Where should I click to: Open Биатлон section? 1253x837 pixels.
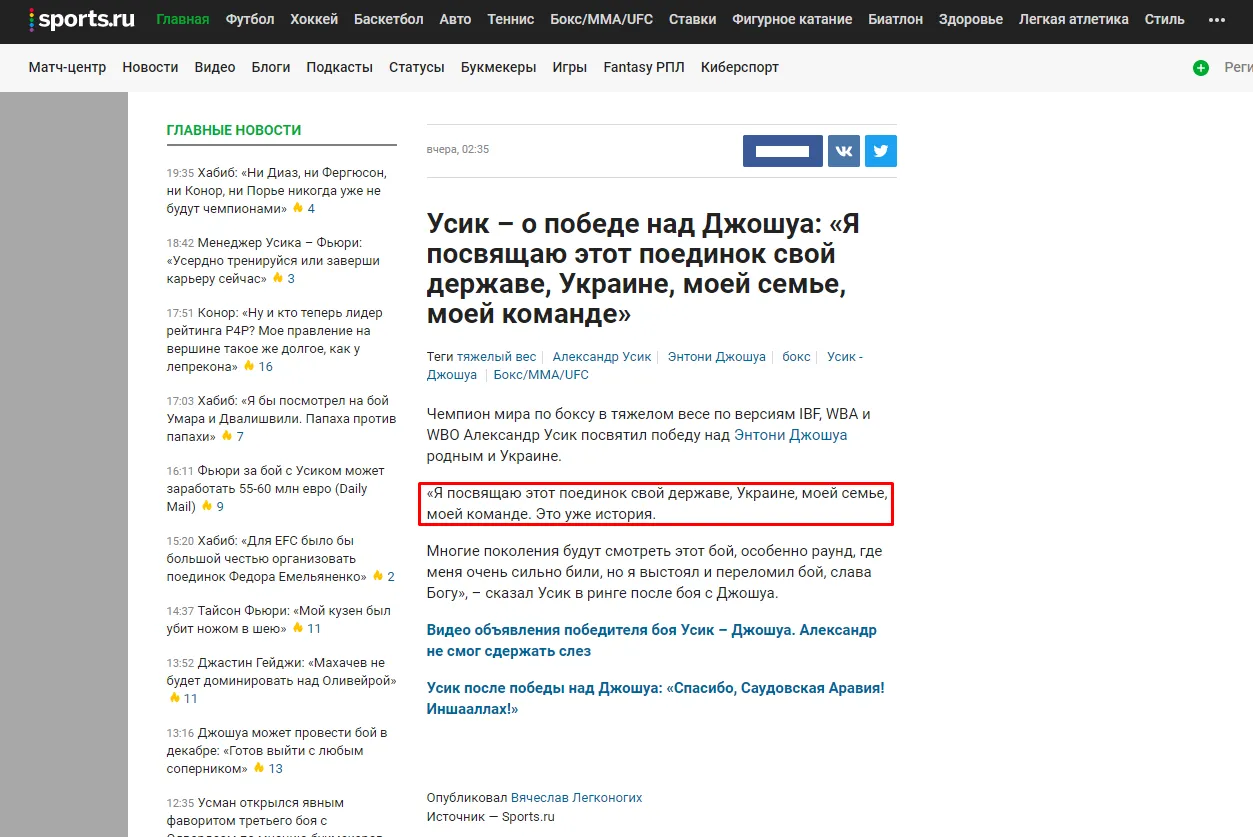tap(896, 19)
